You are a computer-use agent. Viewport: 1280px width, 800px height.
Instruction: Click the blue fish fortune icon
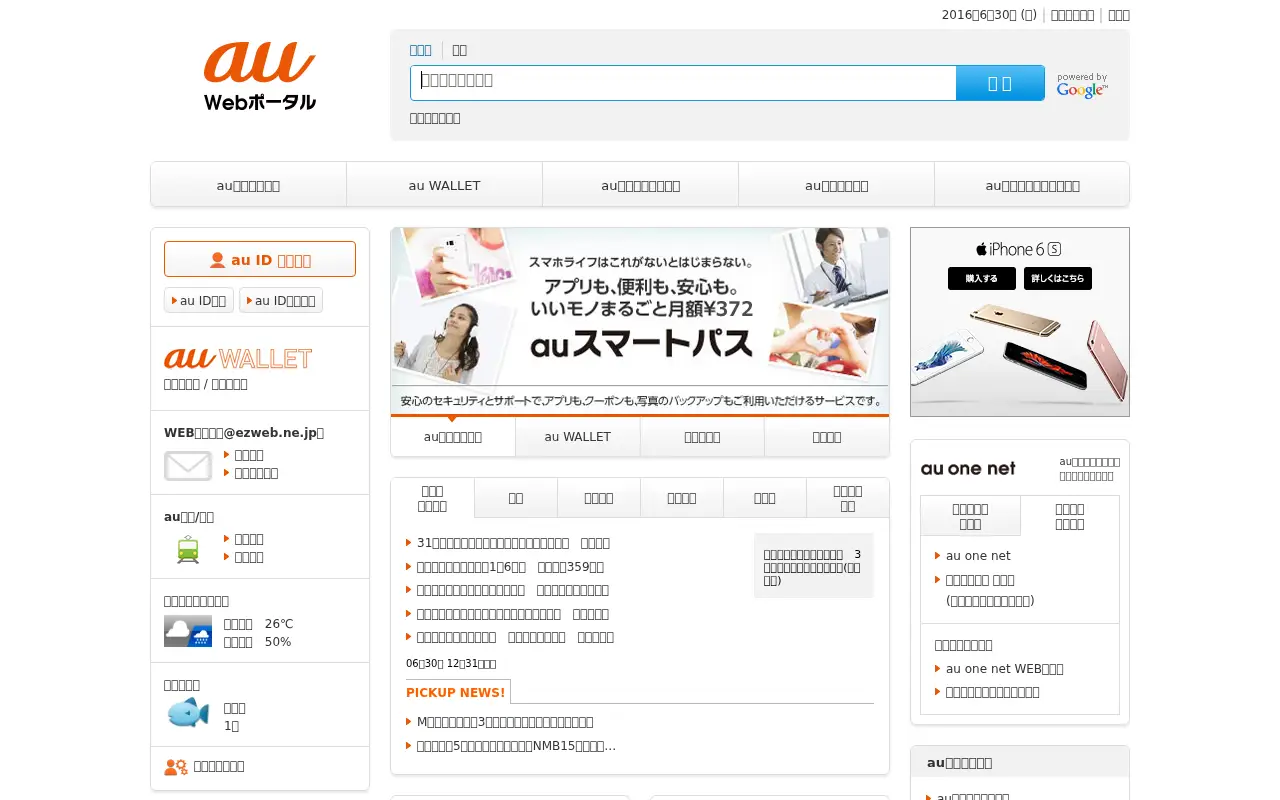pos(188,714)
